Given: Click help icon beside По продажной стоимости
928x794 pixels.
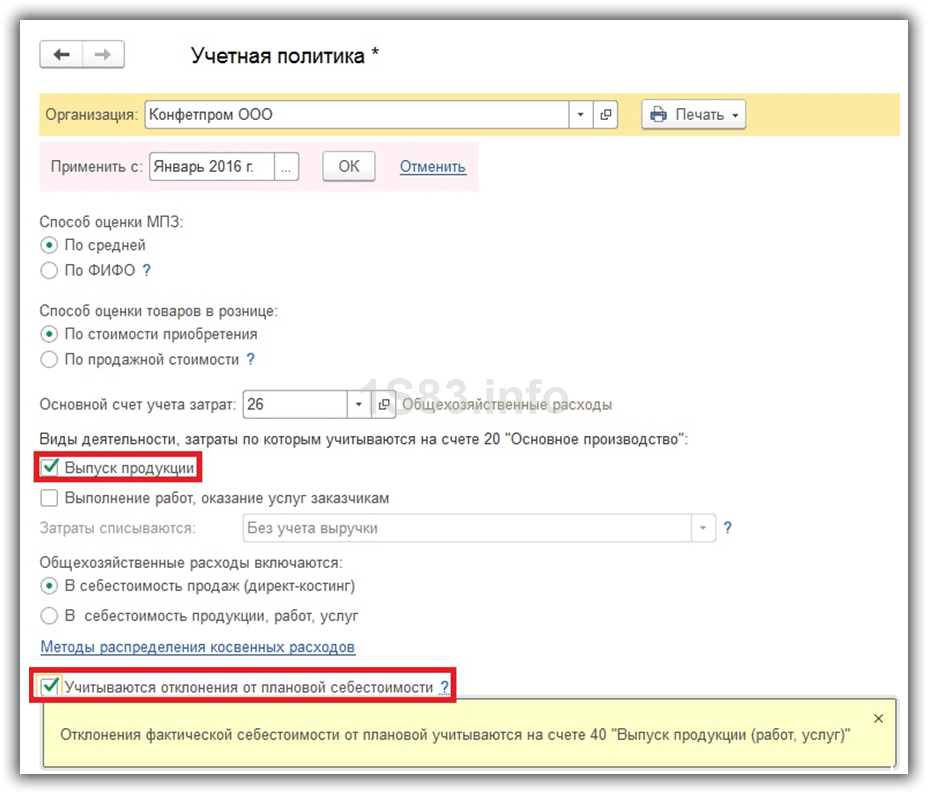Looking at the screenshot, I should tap(251, 359).
